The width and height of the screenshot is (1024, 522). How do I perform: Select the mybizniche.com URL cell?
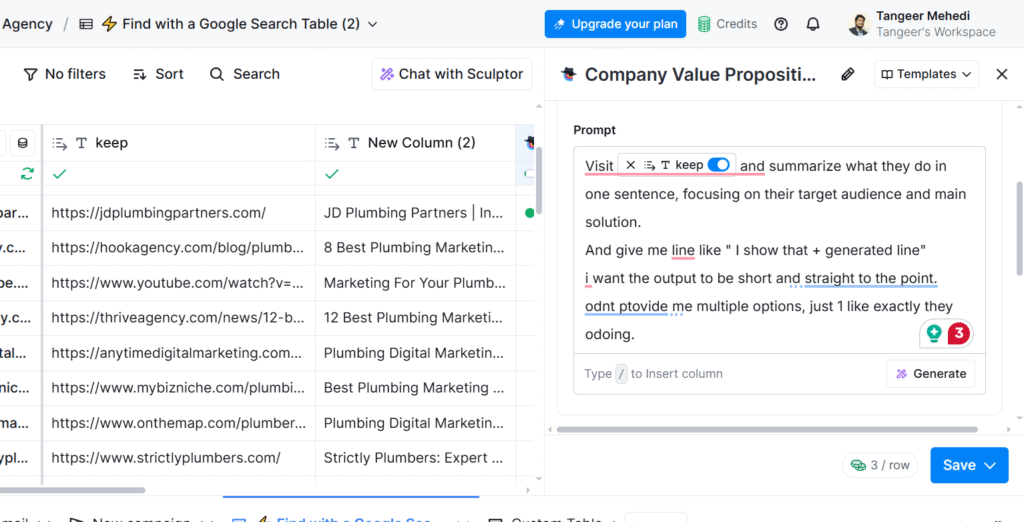point(179,387)
